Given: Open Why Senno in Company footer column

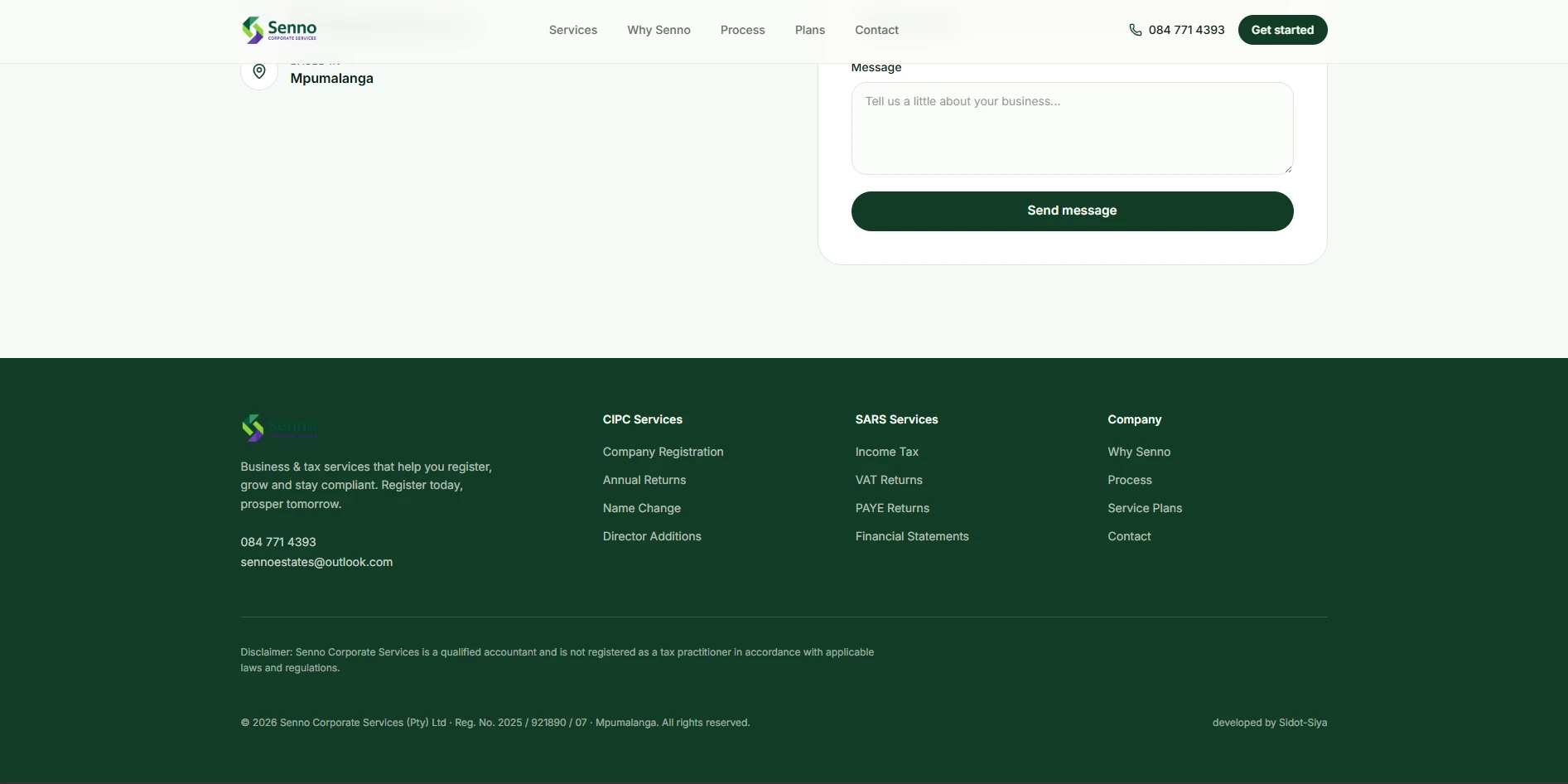Looking at the screenshot, I should 1139,452.
